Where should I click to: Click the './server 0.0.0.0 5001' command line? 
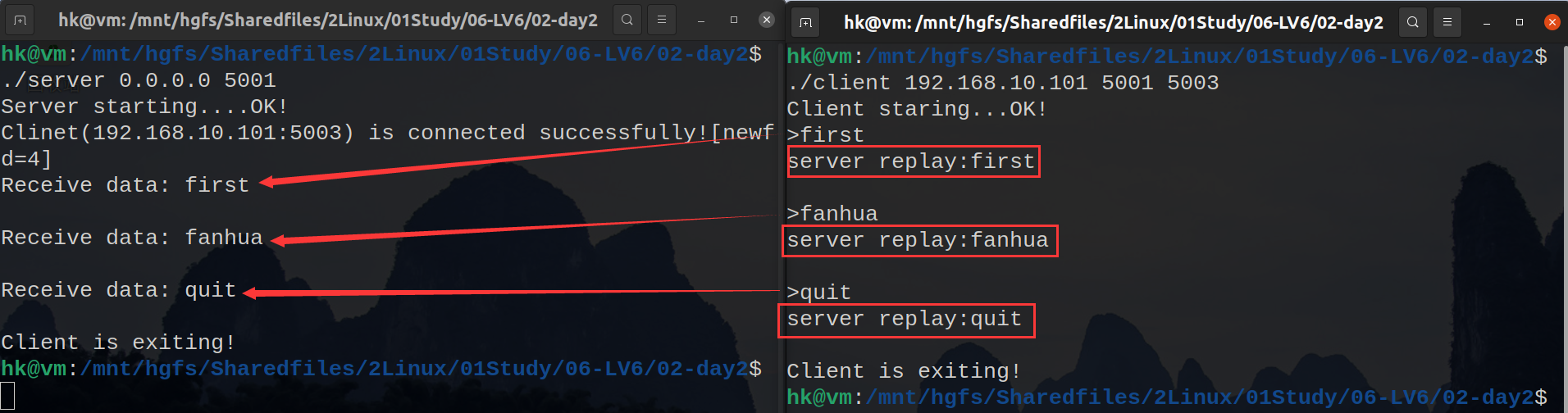pyautogui.click(x=139, y=80)
